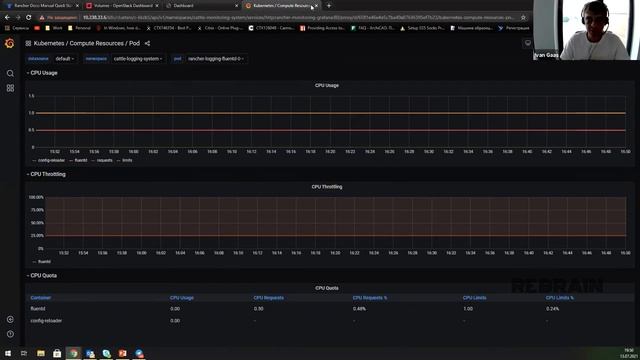Open the Dashboards grid icon in sidebar
Image resolution: width=640 pixels, height=360 pixels.
10,88
